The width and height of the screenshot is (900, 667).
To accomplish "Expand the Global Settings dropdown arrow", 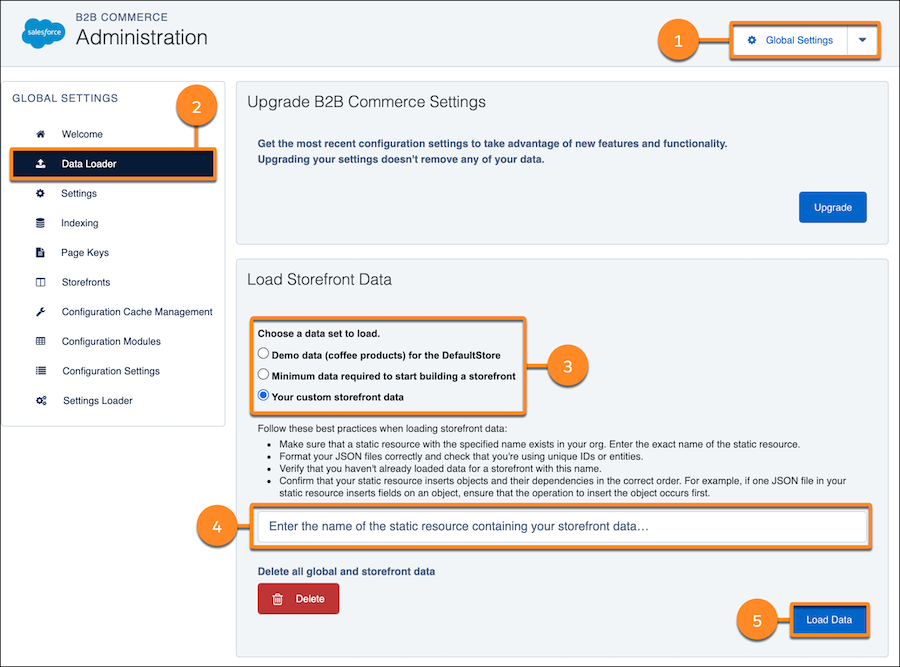I will (x=864, y=40).
